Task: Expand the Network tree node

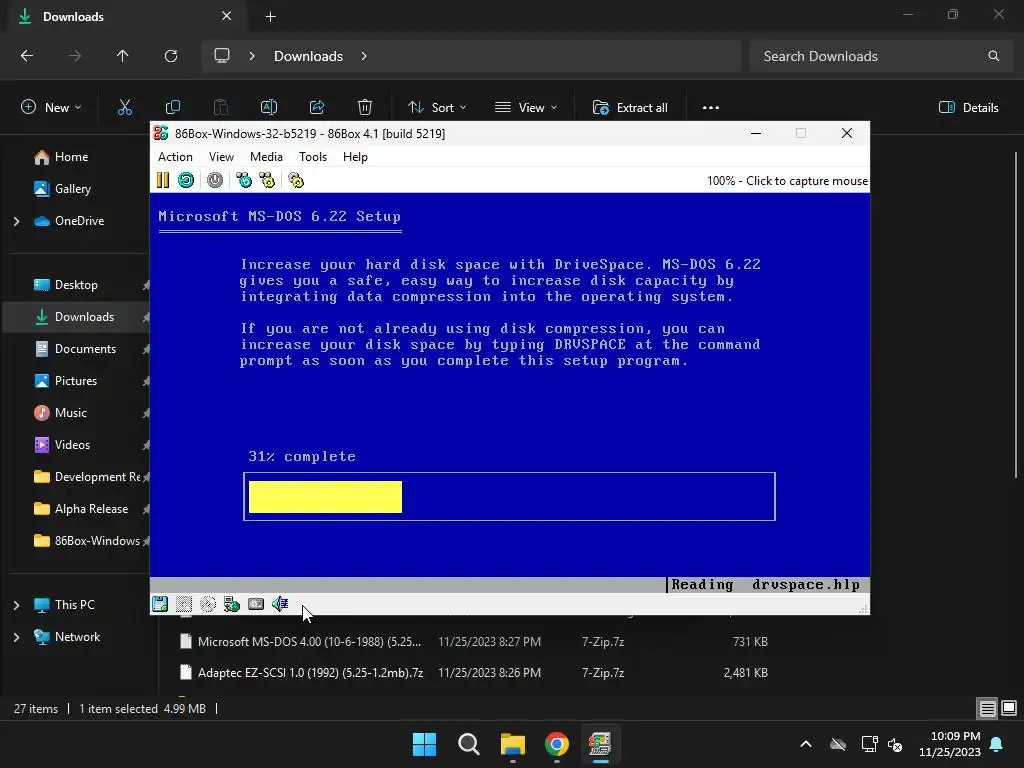Action: [x=16, y=637]
